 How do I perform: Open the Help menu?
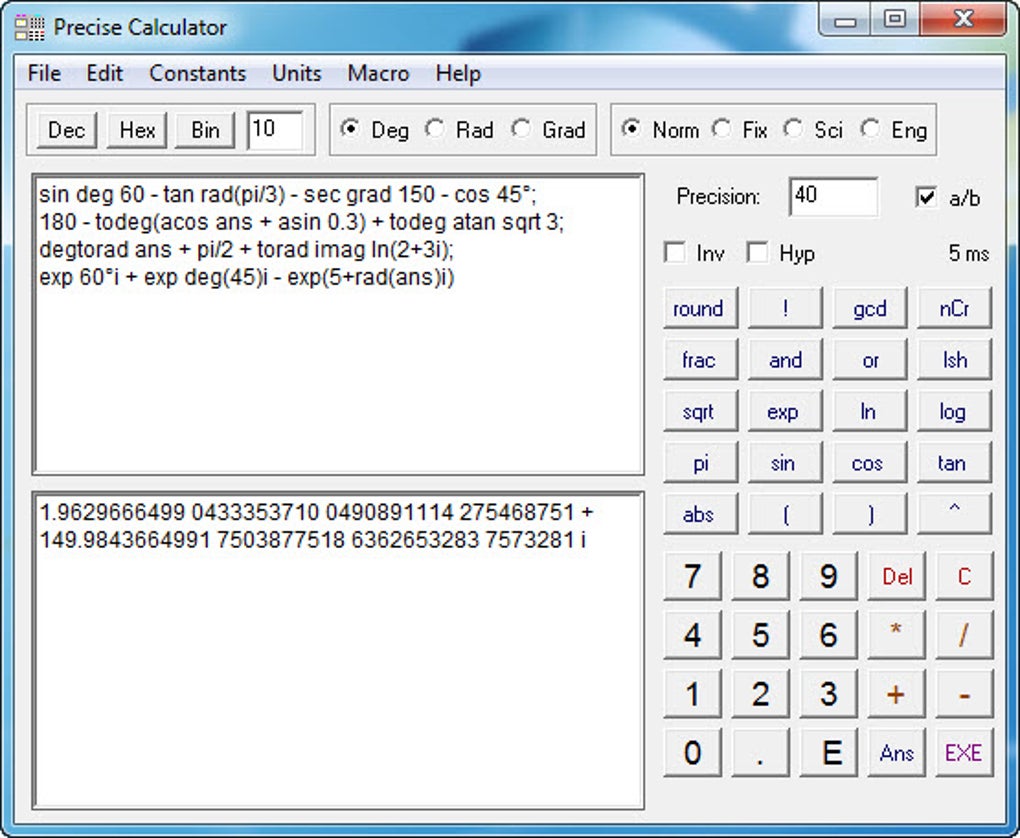(458, 73)
